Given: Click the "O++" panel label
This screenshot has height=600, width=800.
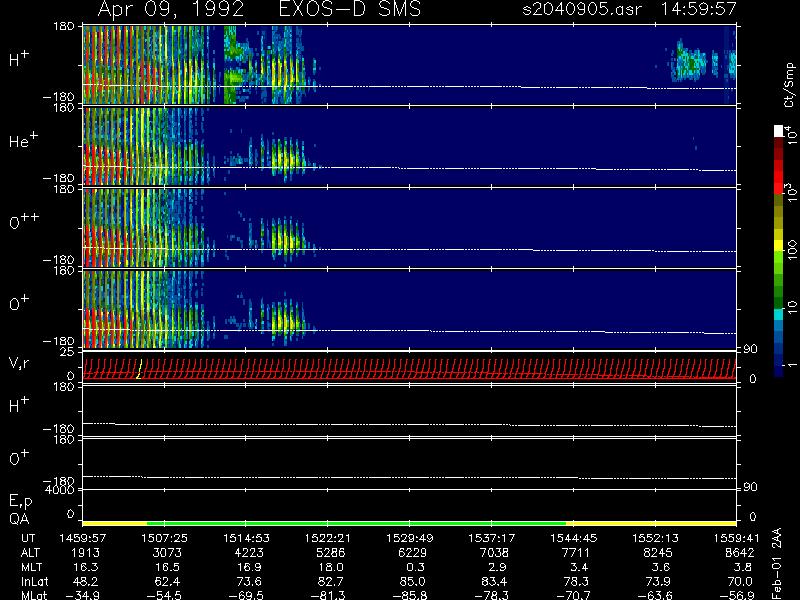Looking at the screenshot, I should pos(24,221).
